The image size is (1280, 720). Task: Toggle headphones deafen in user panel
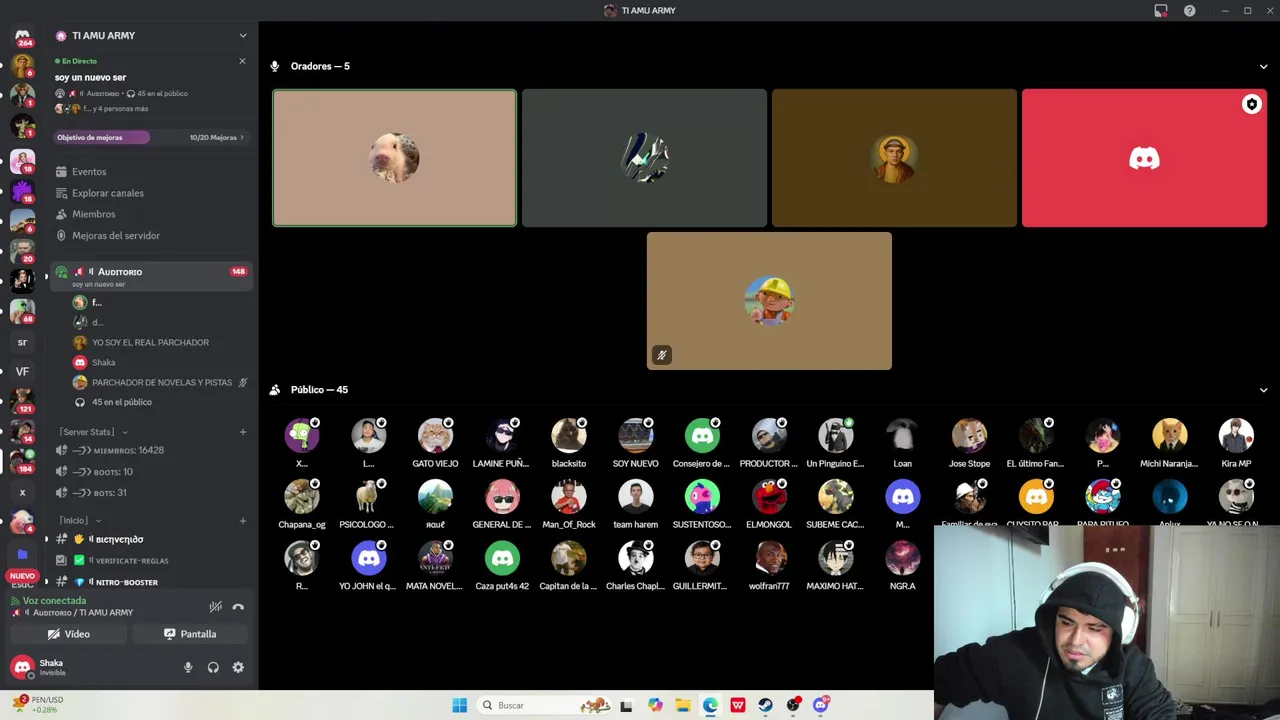[213, 667]
